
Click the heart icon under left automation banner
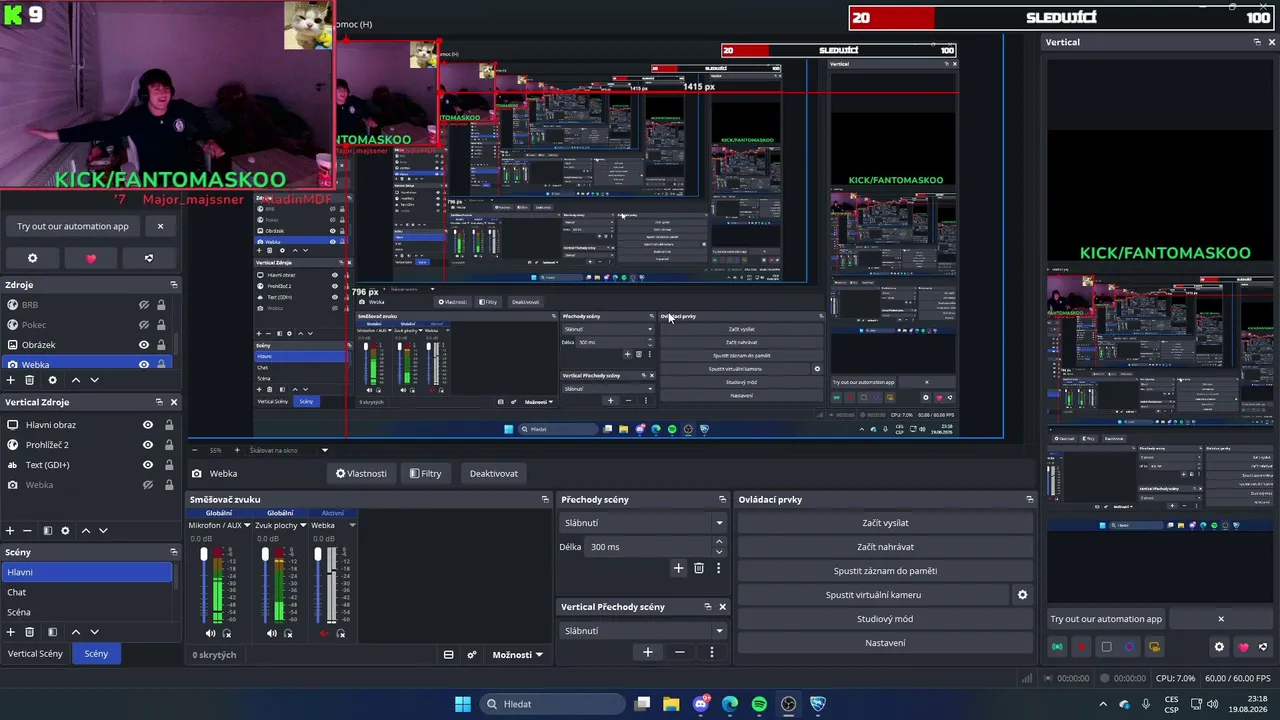pos(91,258)
